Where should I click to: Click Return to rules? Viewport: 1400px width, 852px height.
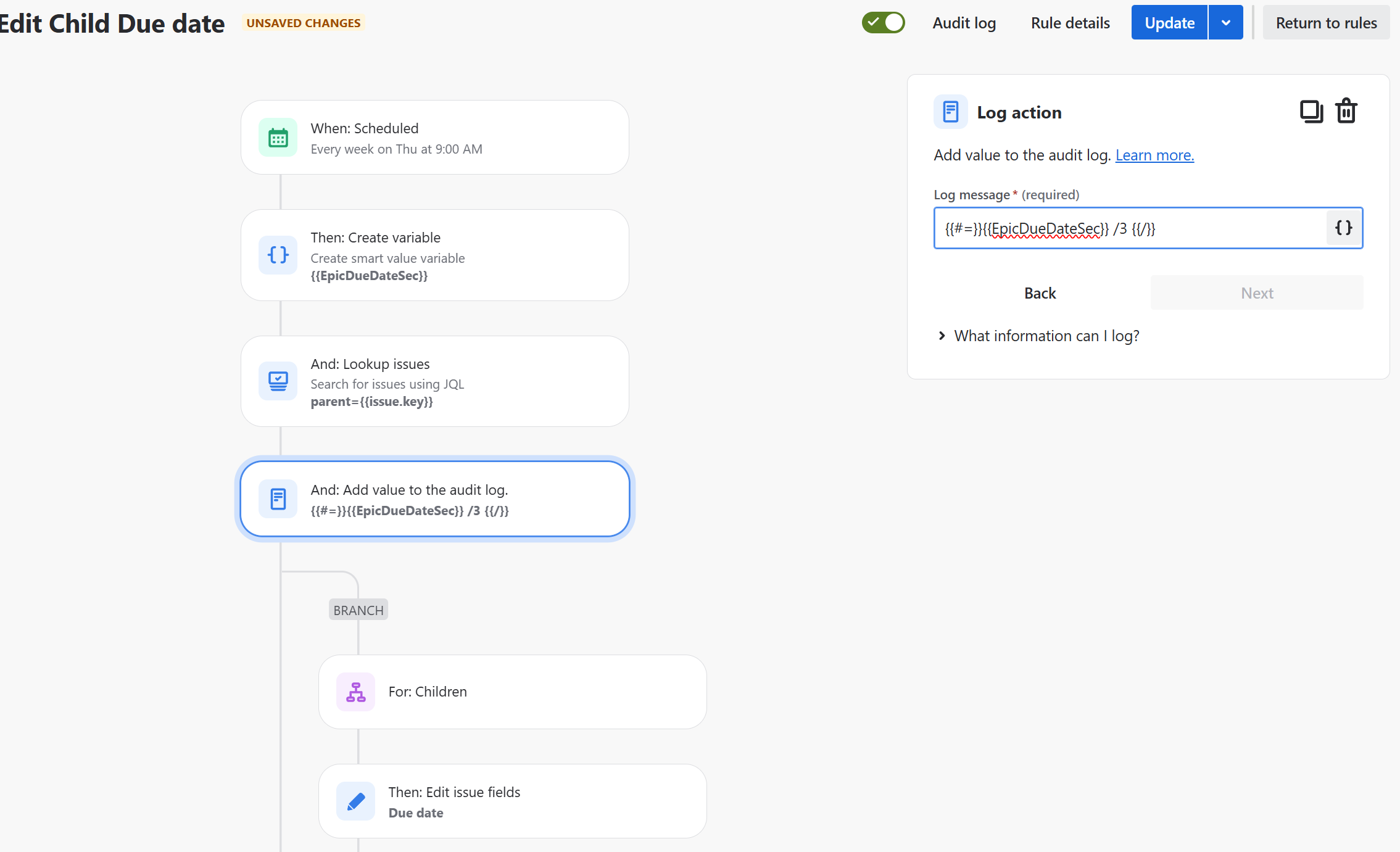pos(1326,22)
